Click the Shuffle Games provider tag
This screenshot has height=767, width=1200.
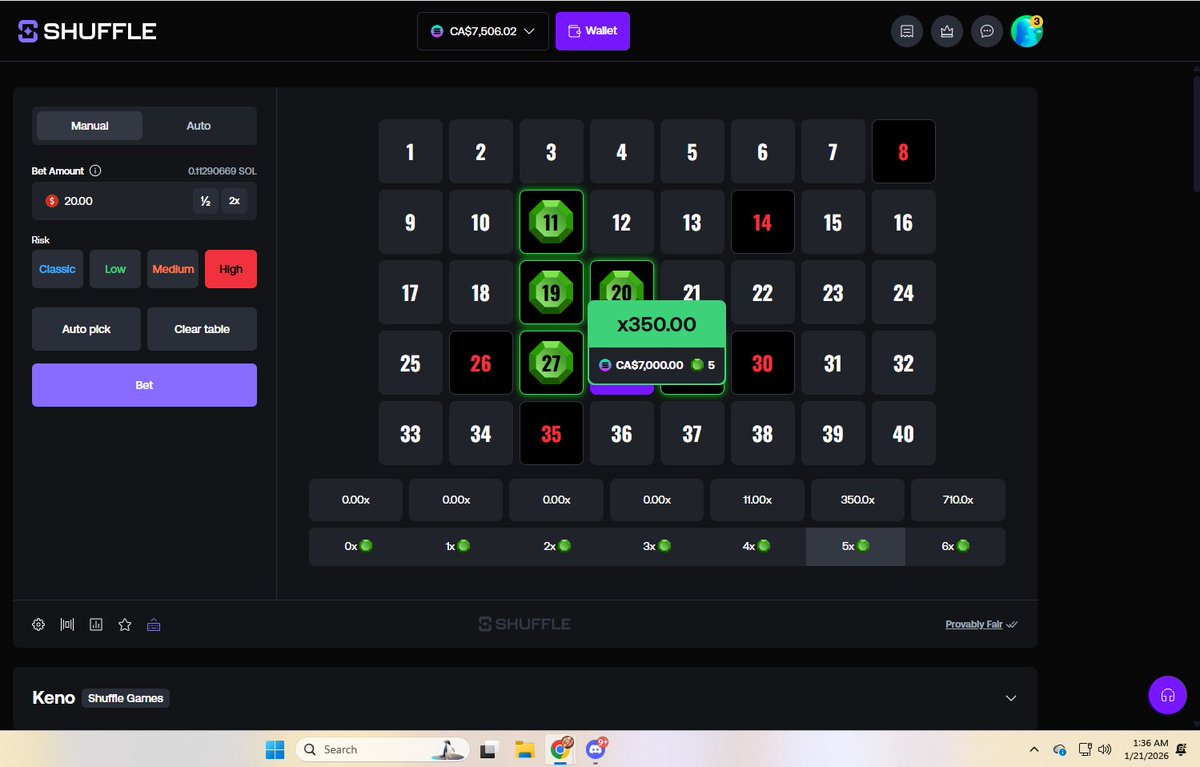click(126, 698)
